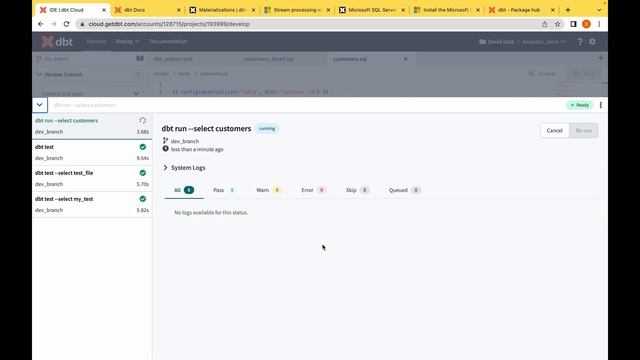
Task: Click green check on test_file entry
Action: (142, 173)
